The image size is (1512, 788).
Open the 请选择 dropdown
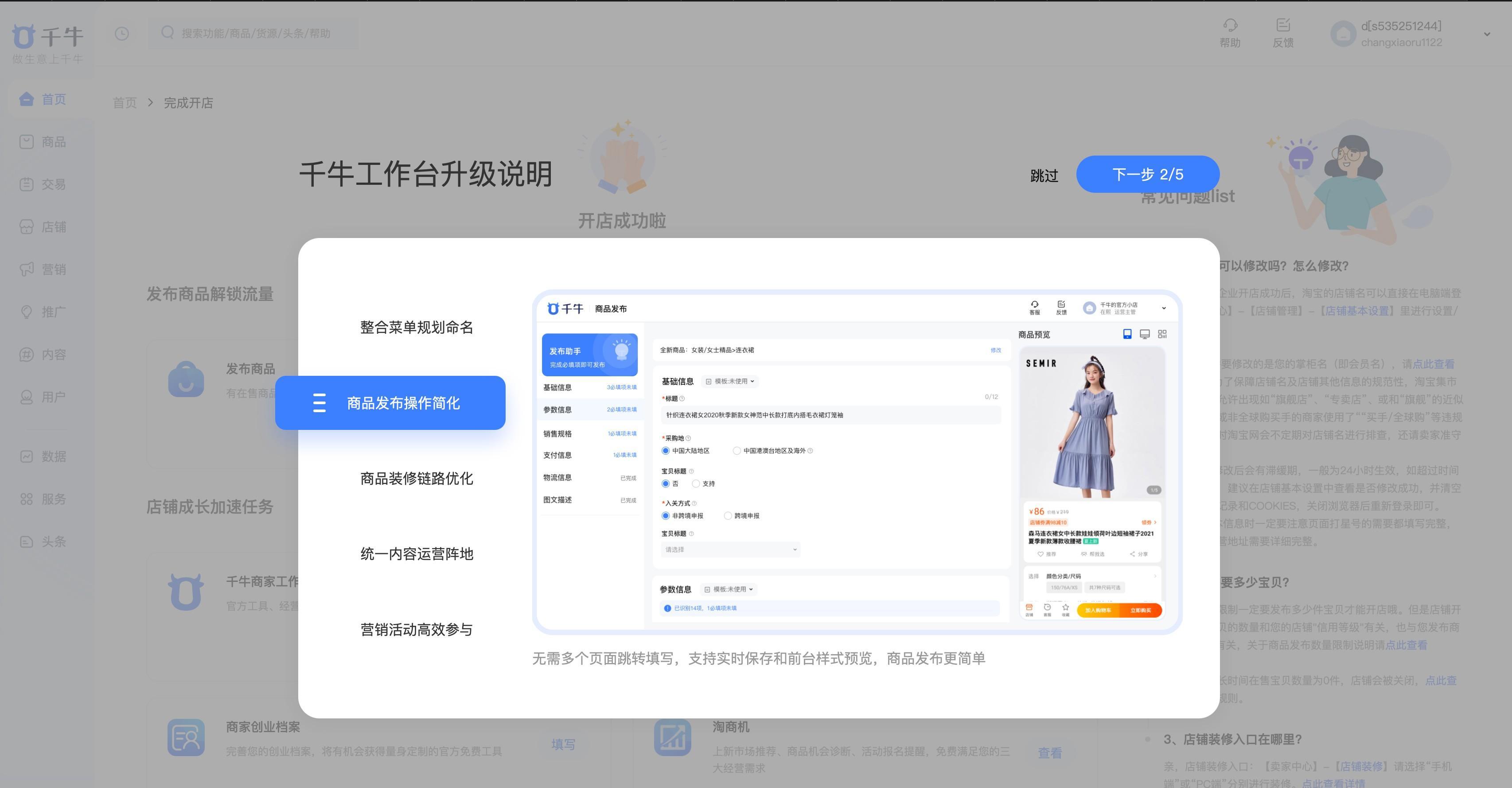coord(730,550)
